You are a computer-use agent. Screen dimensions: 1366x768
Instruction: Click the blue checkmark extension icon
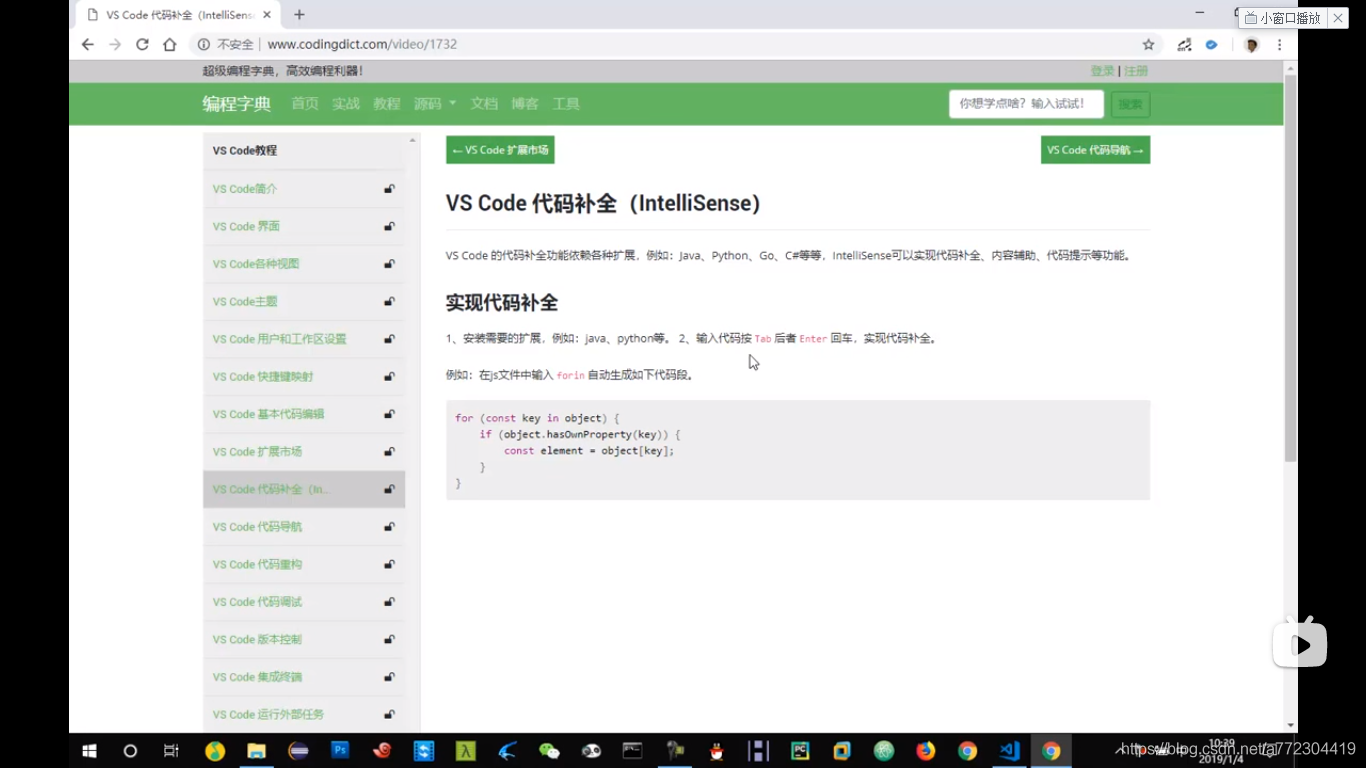click(x=1212, y=44)
